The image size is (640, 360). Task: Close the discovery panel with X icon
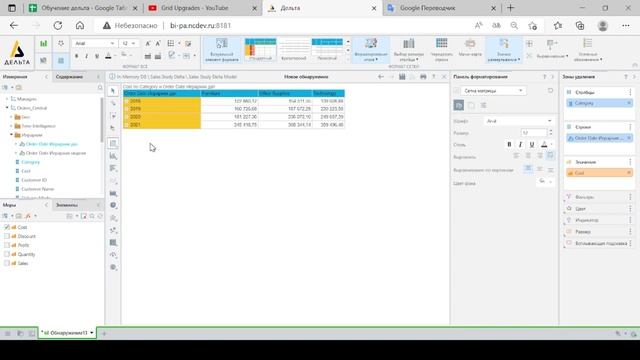[444, 77]
